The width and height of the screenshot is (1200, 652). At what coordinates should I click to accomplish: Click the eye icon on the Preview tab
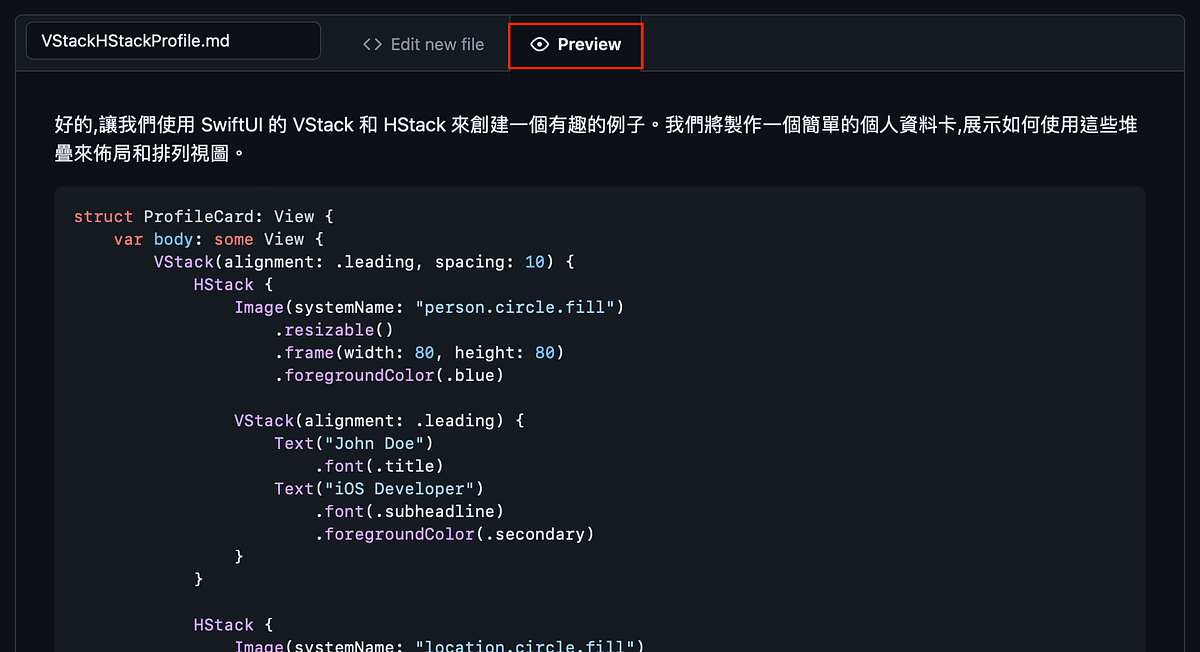pos(540,44)
